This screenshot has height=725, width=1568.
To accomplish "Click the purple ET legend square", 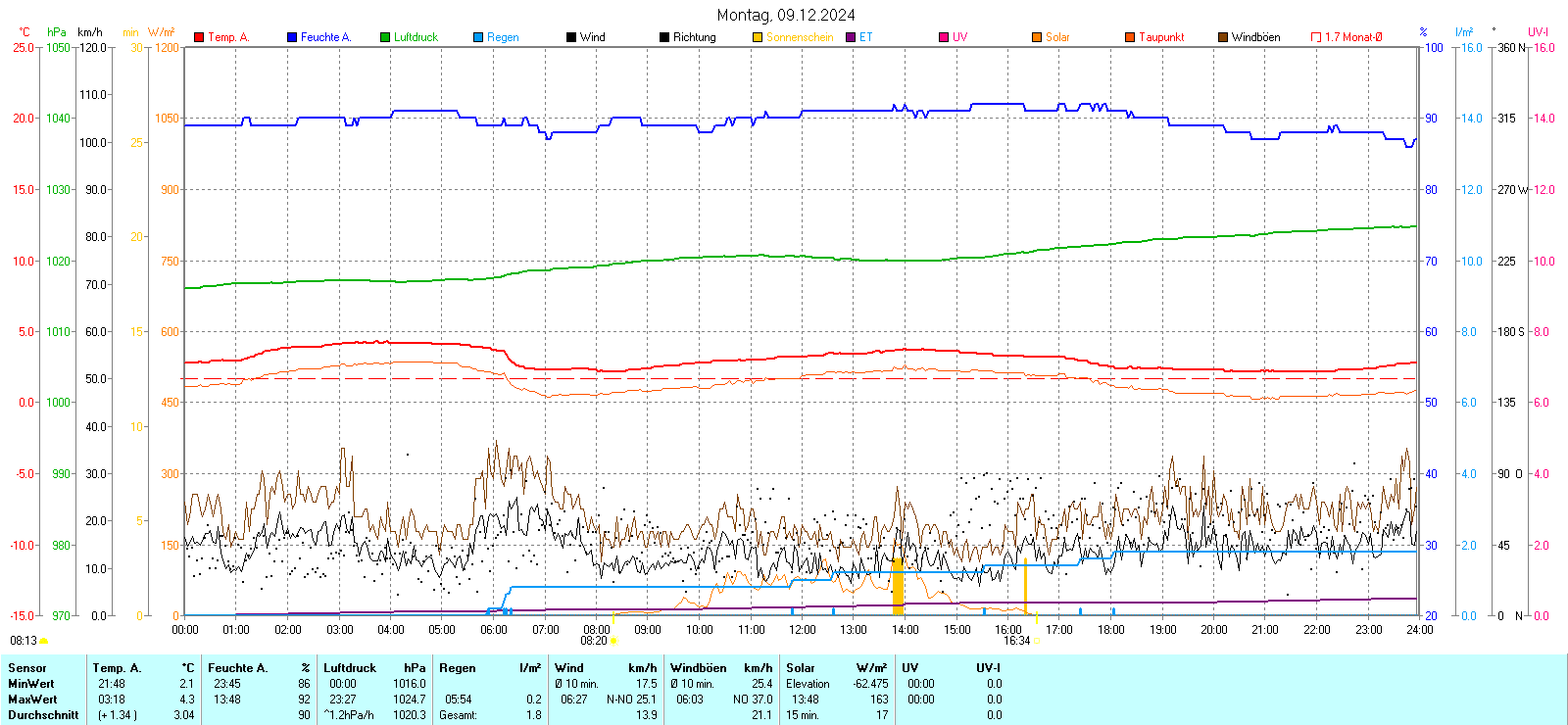I will tap(851, 37).
